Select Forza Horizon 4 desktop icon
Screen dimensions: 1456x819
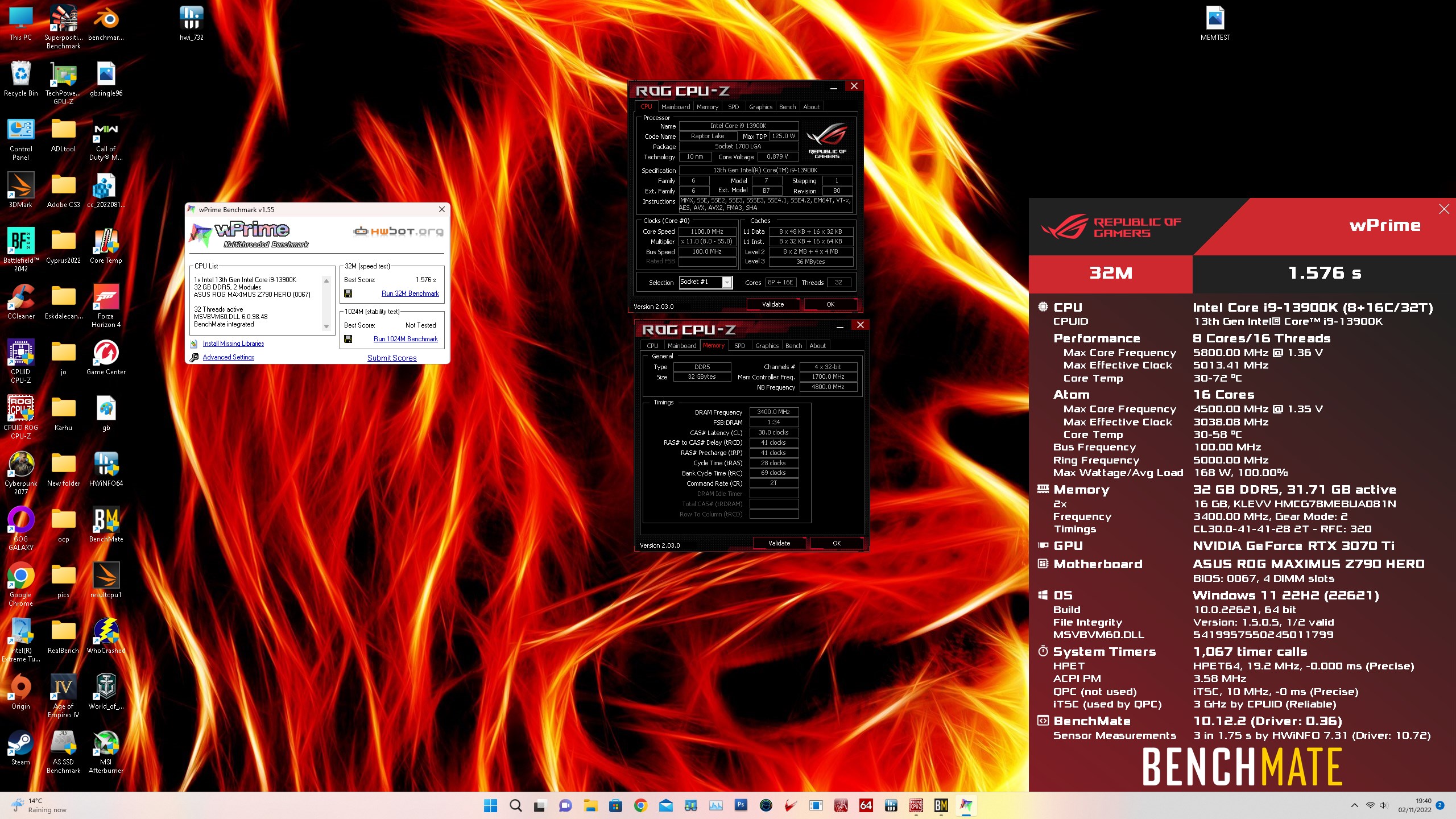pos(106,305)
